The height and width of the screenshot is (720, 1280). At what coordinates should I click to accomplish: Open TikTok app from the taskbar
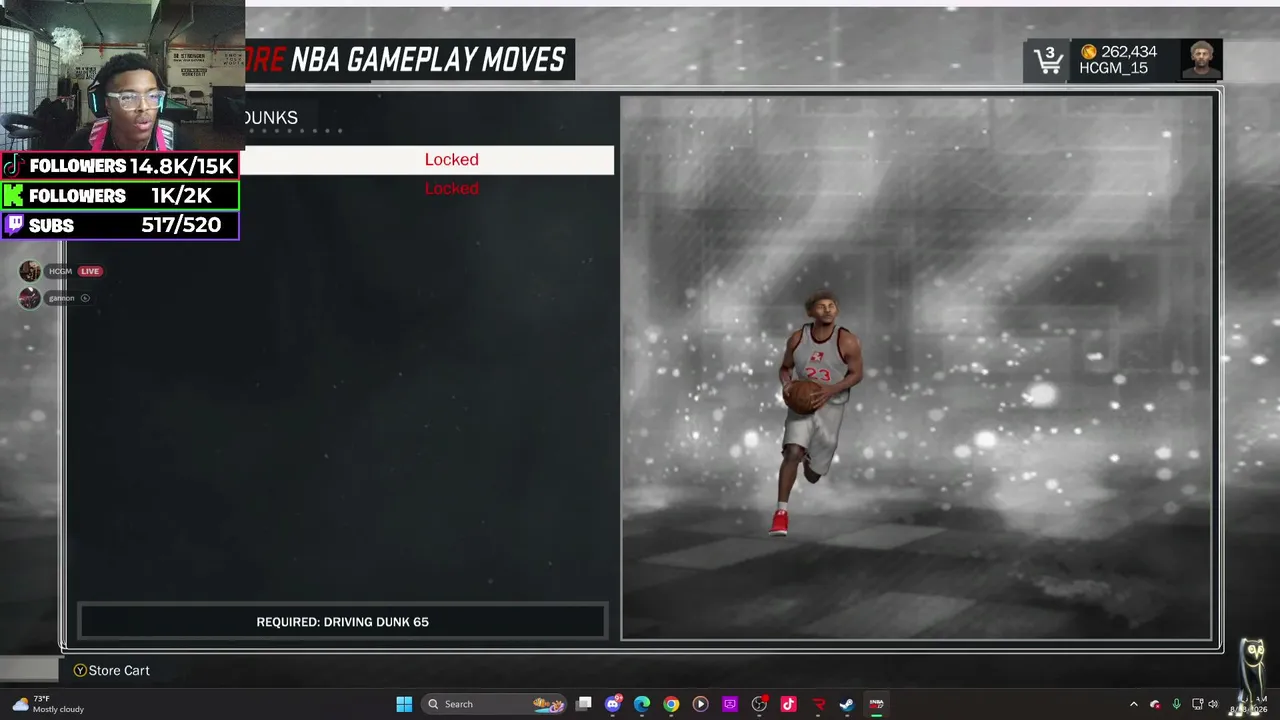tap(788, 704)
